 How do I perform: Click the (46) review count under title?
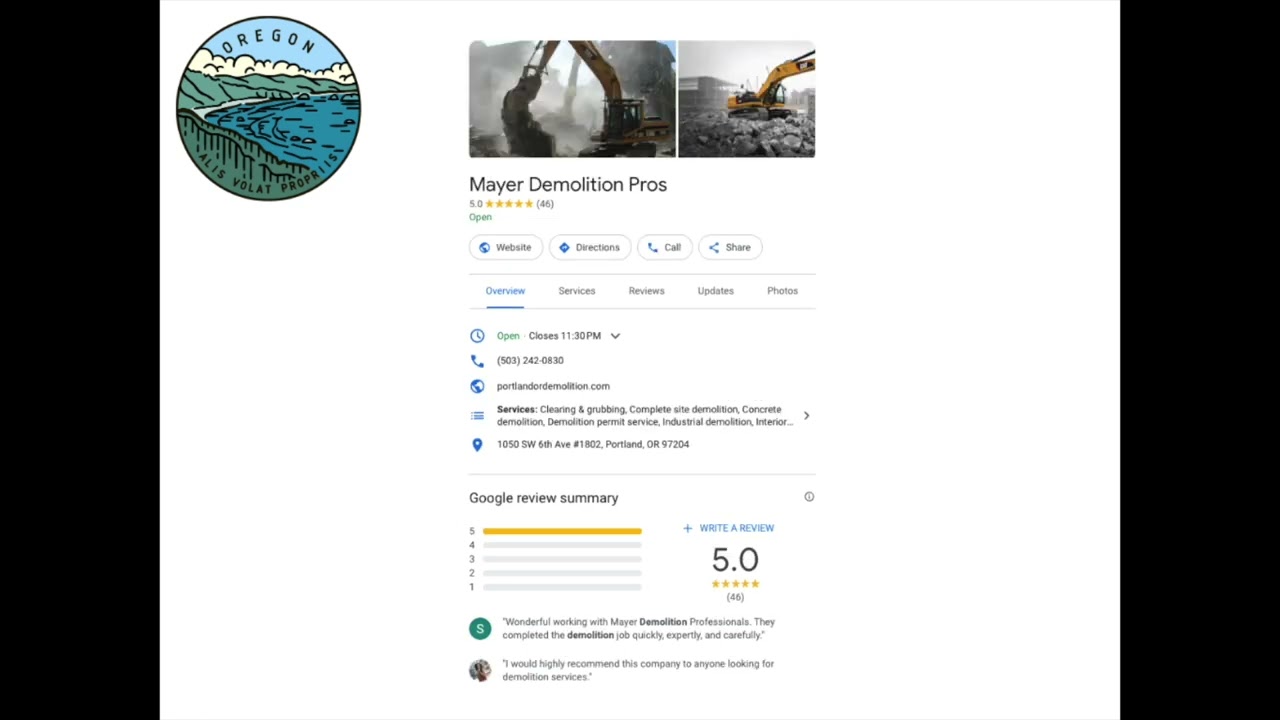click(x=545, y=204)
